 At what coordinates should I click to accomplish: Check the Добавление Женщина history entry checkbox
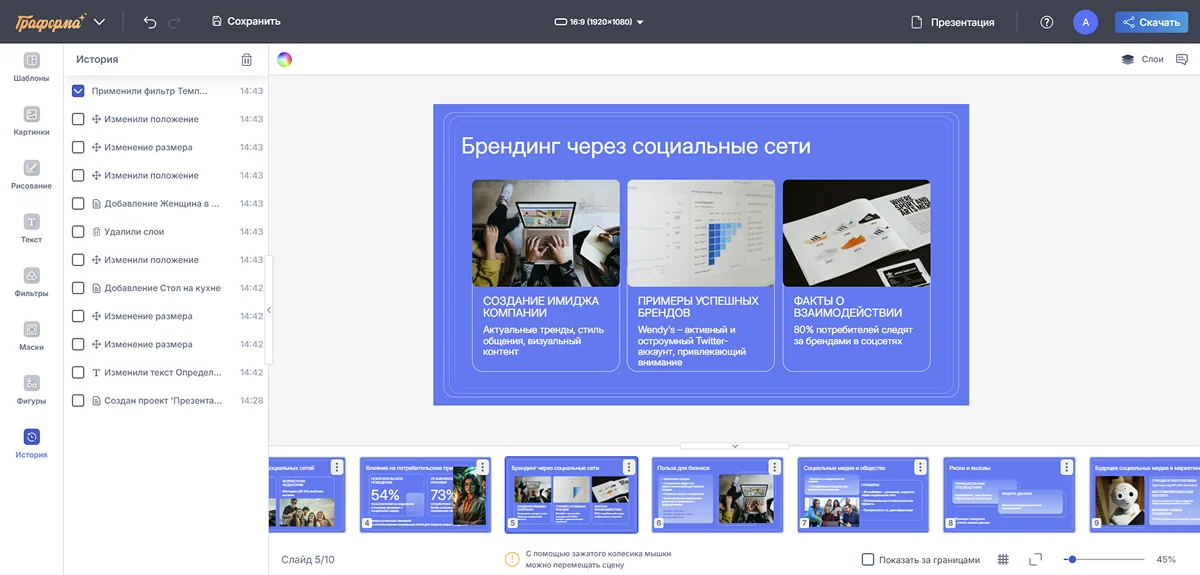(78, 203)
